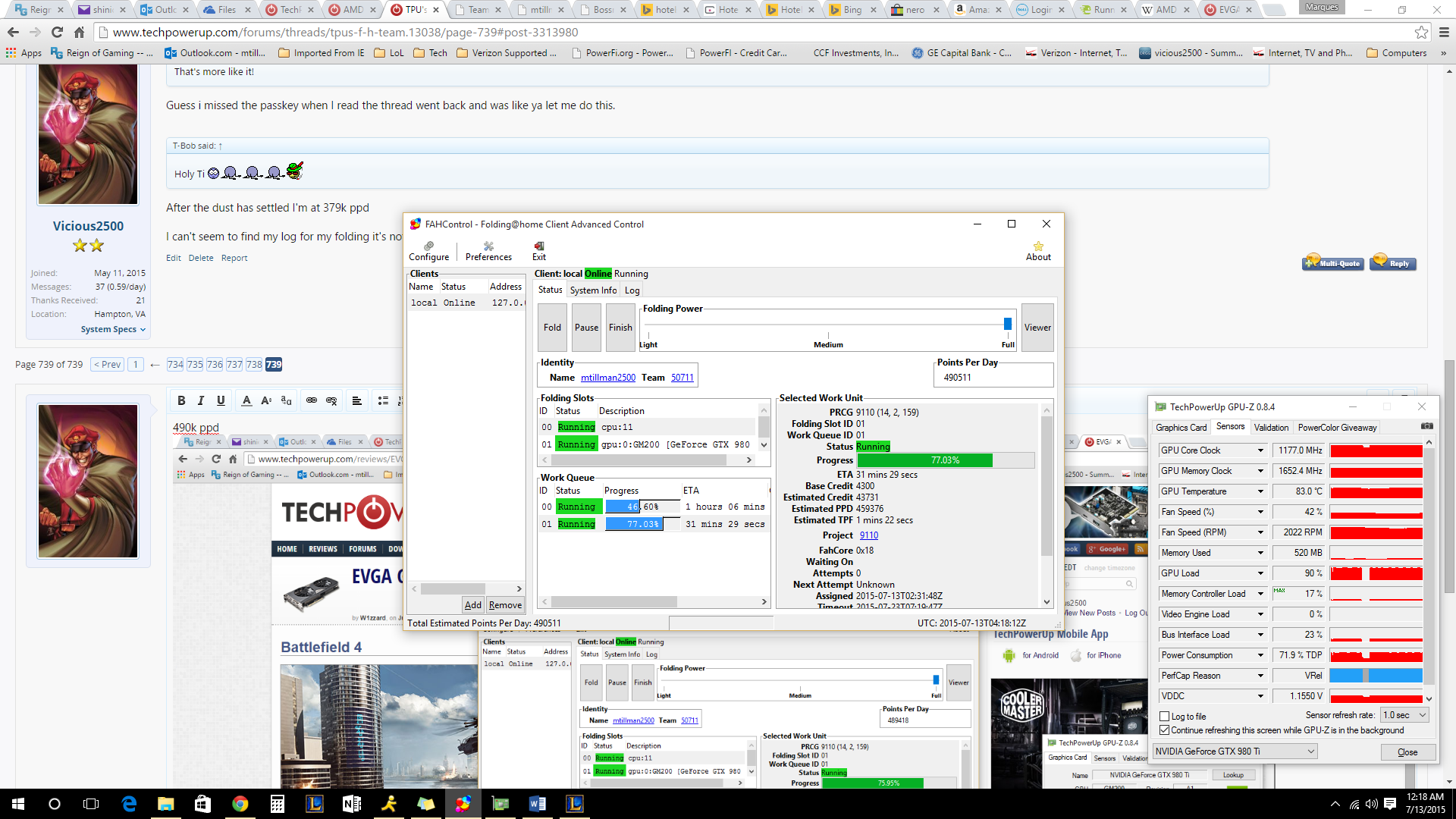Click the 77.03% work unit progress bar
The image size is (1456, 819).
pos(945,460)
